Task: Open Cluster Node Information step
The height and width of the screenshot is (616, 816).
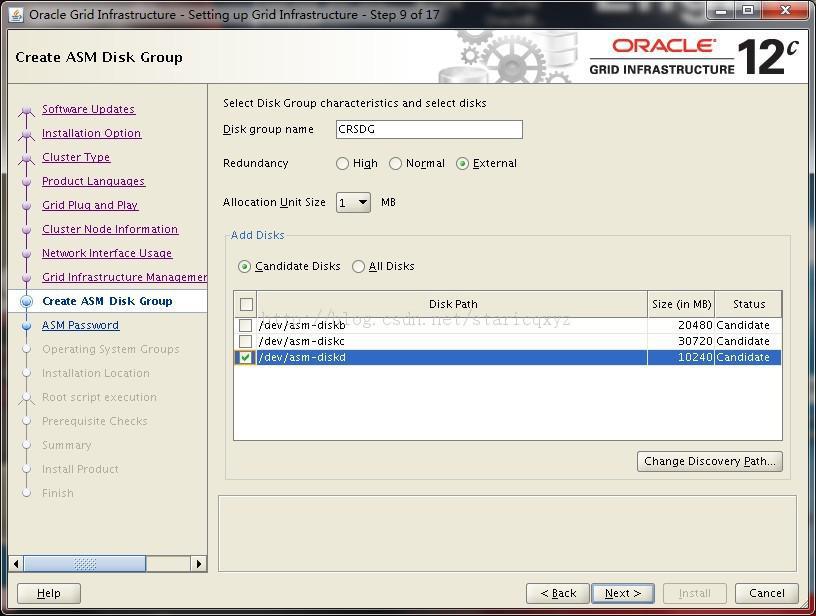Action: [x=110, y=229]
